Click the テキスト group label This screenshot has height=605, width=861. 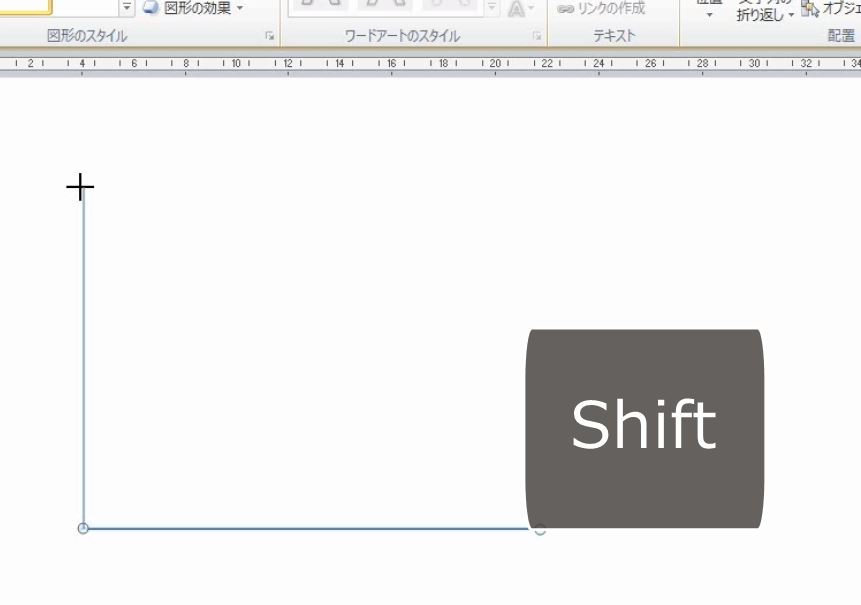coord(614,36)
